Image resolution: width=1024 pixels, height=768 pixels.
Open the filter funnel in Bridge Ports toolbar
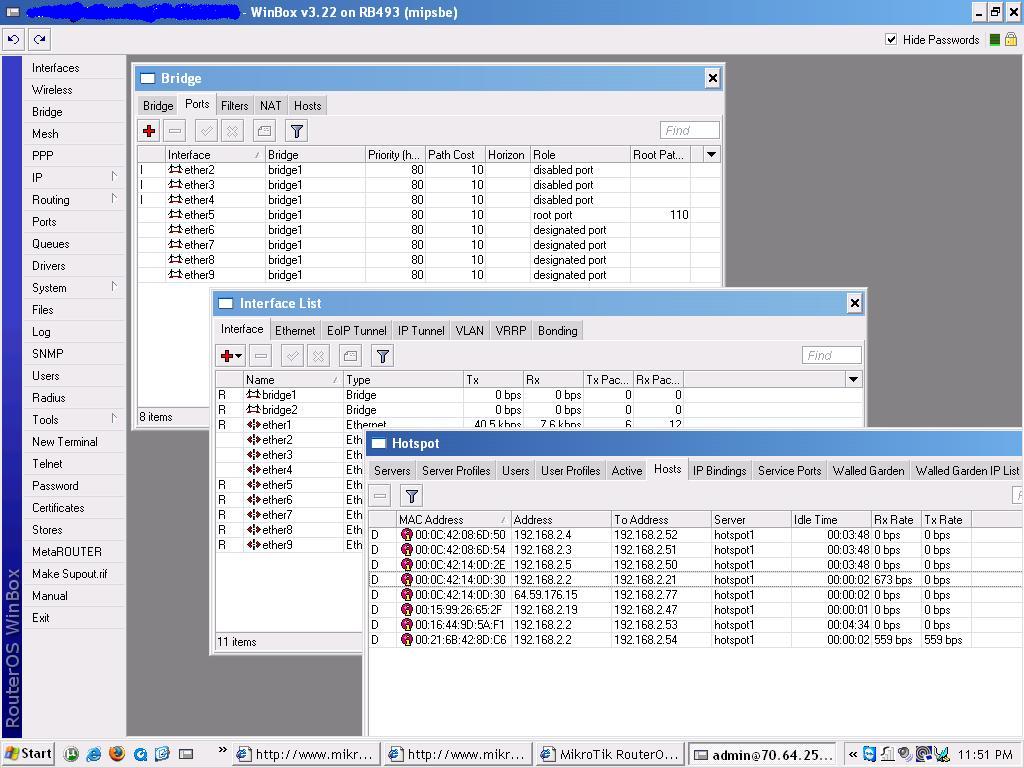[x=295, y=130]
